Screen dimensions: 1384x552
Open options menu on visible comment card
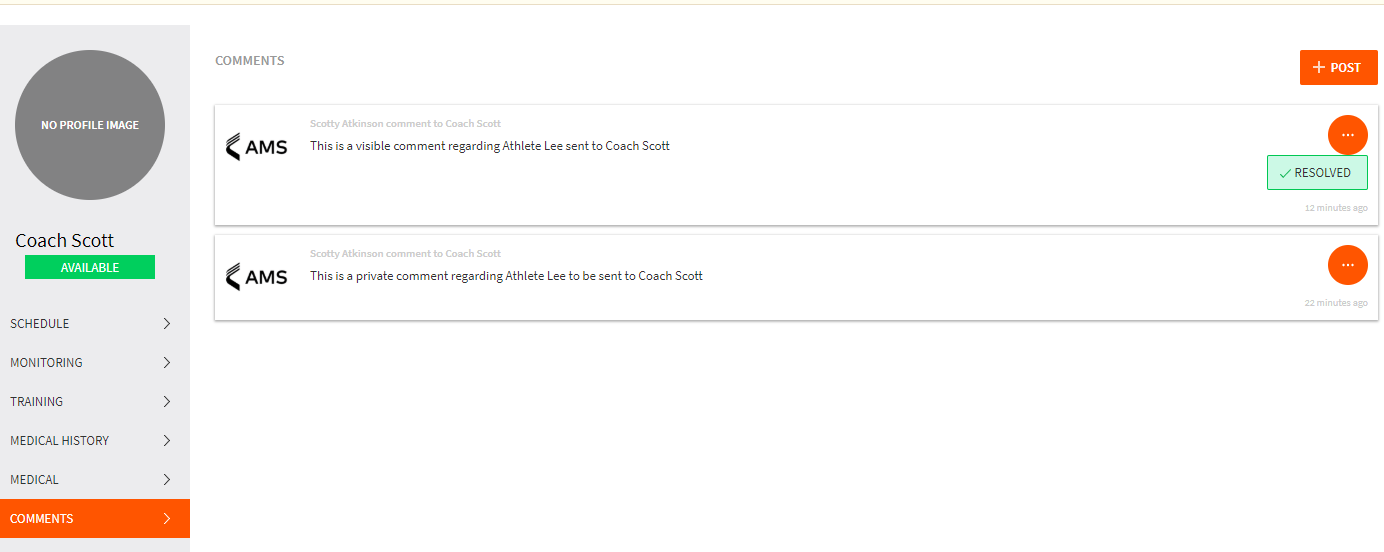pos(1347,134)
